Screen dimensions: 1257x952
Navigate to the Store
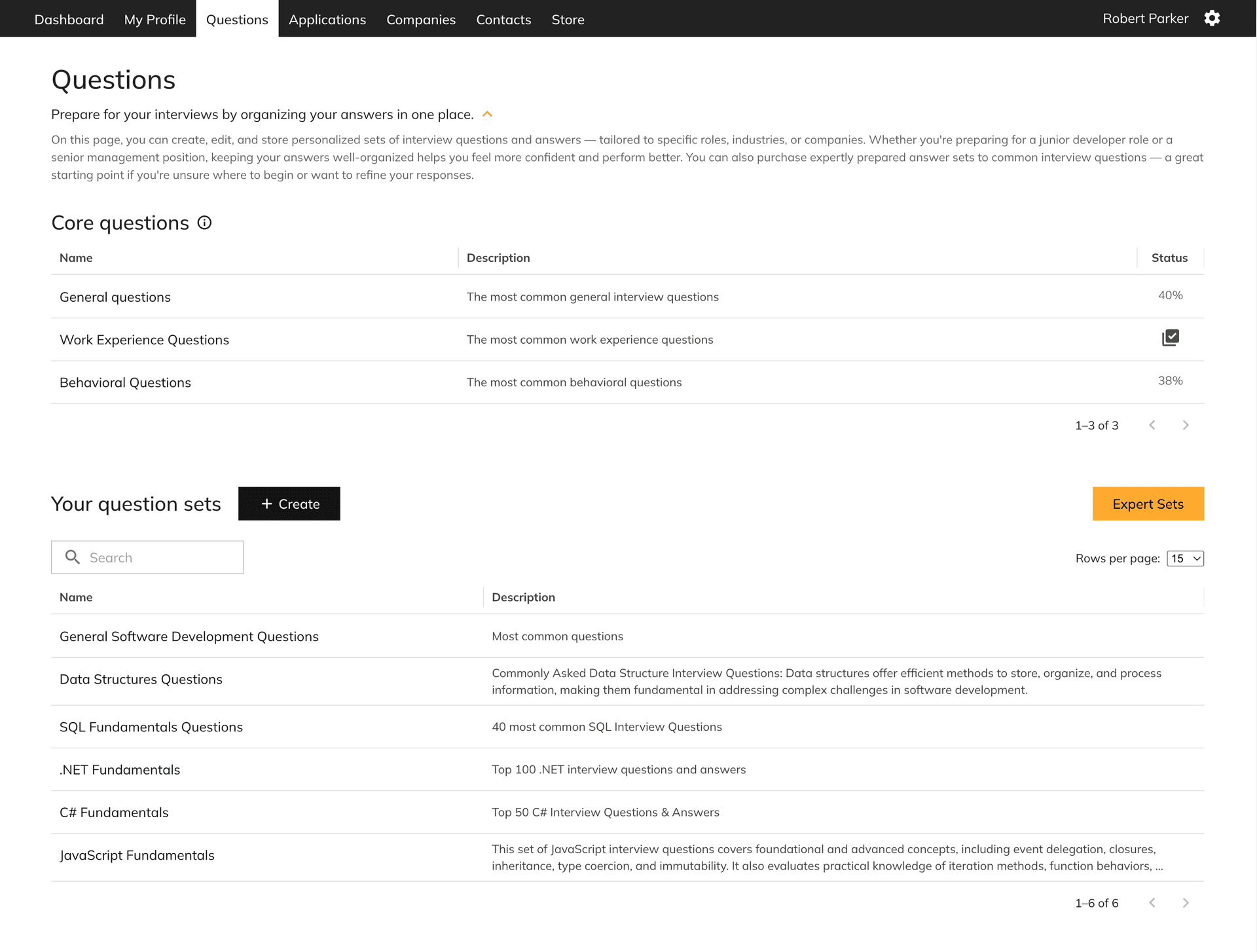tap(568, 19)
